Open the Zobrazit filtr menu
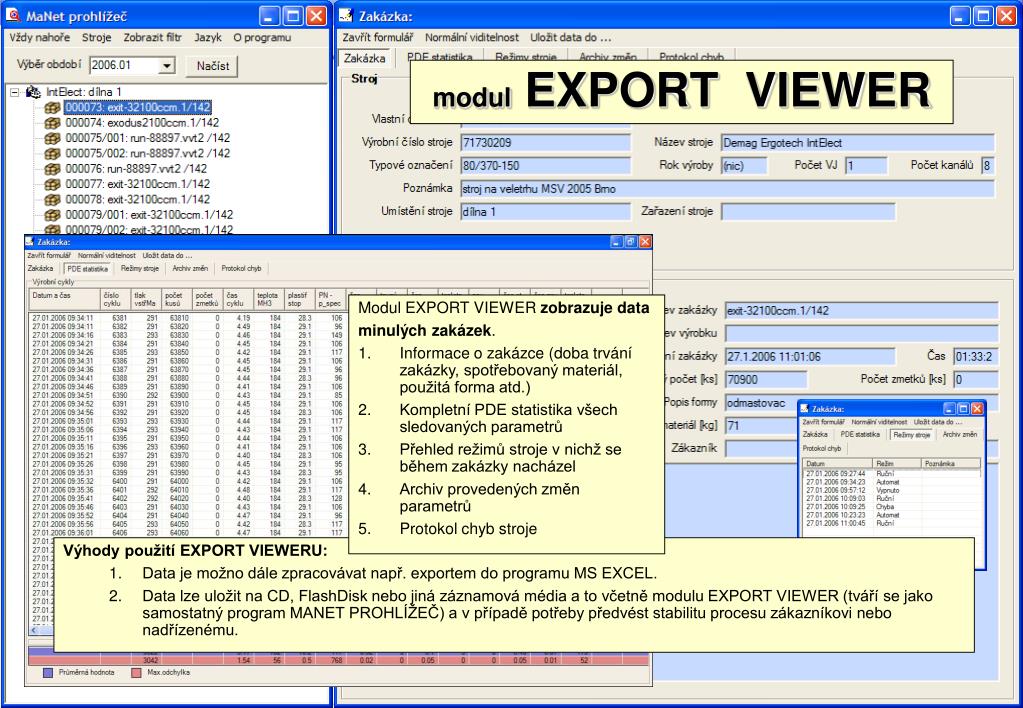 (153, 38)
